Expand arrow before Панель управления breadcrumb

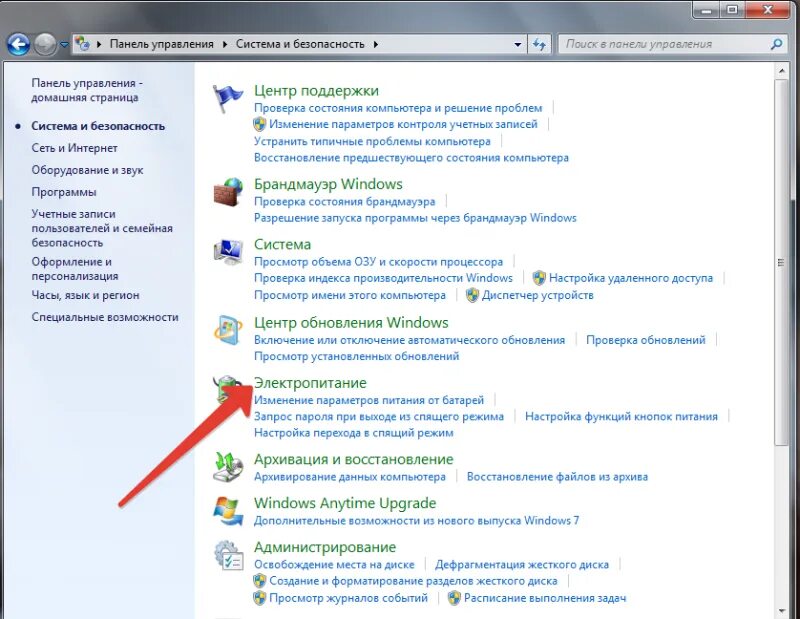[x=99, y=44]
